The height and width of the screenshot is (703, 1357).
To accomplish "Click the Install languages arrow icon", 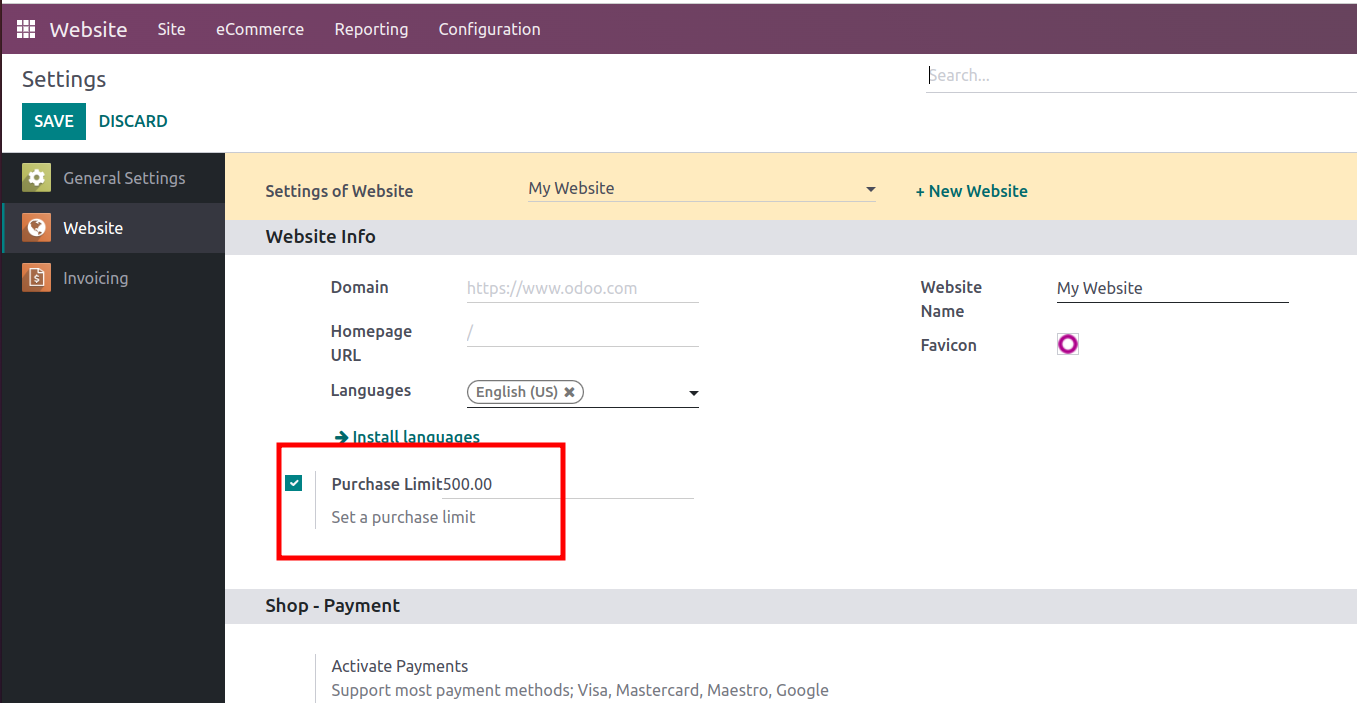I will click(x=341, y=437).
